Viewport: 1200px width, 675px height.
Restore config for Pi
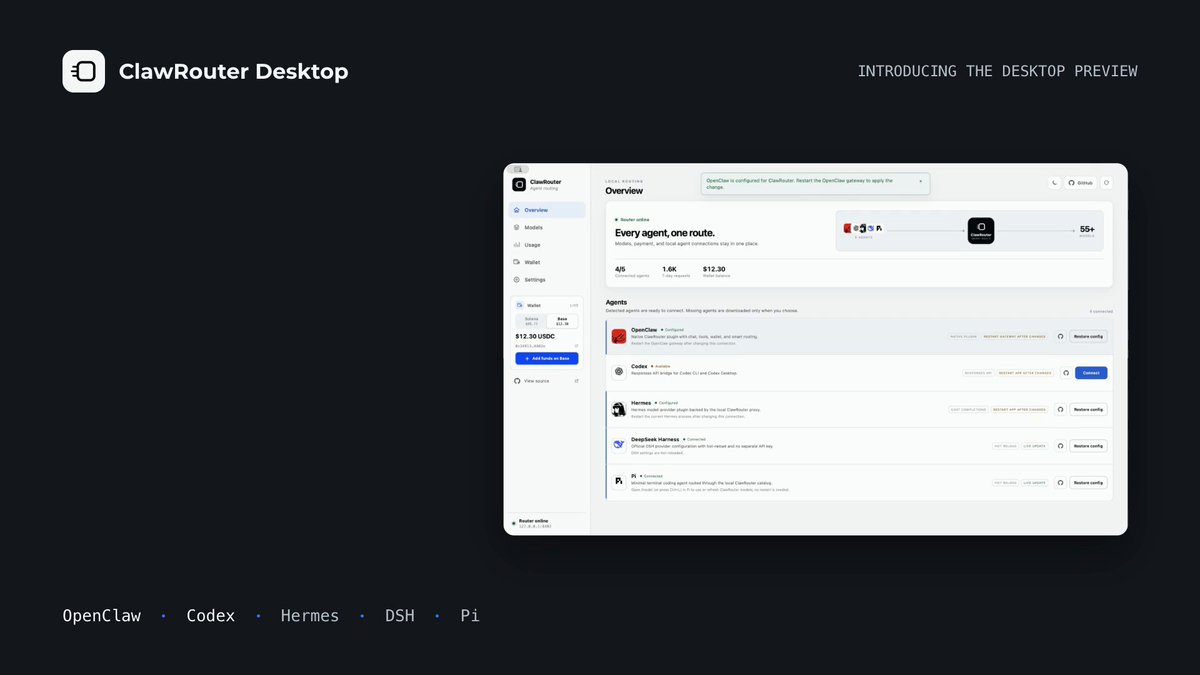1088,482
